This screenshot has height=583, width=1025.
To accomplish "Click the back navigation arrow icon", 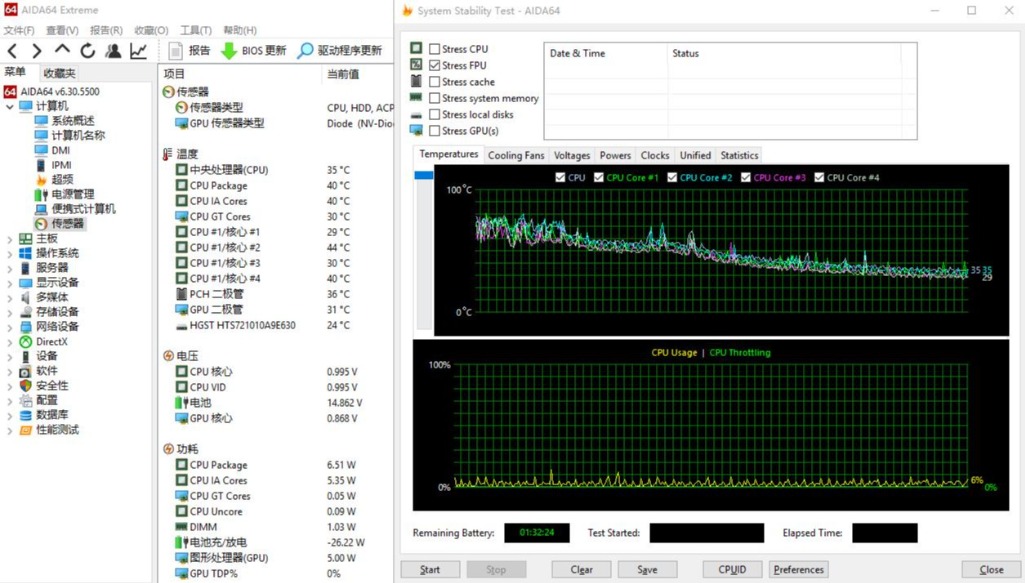I will coord(13,51).
